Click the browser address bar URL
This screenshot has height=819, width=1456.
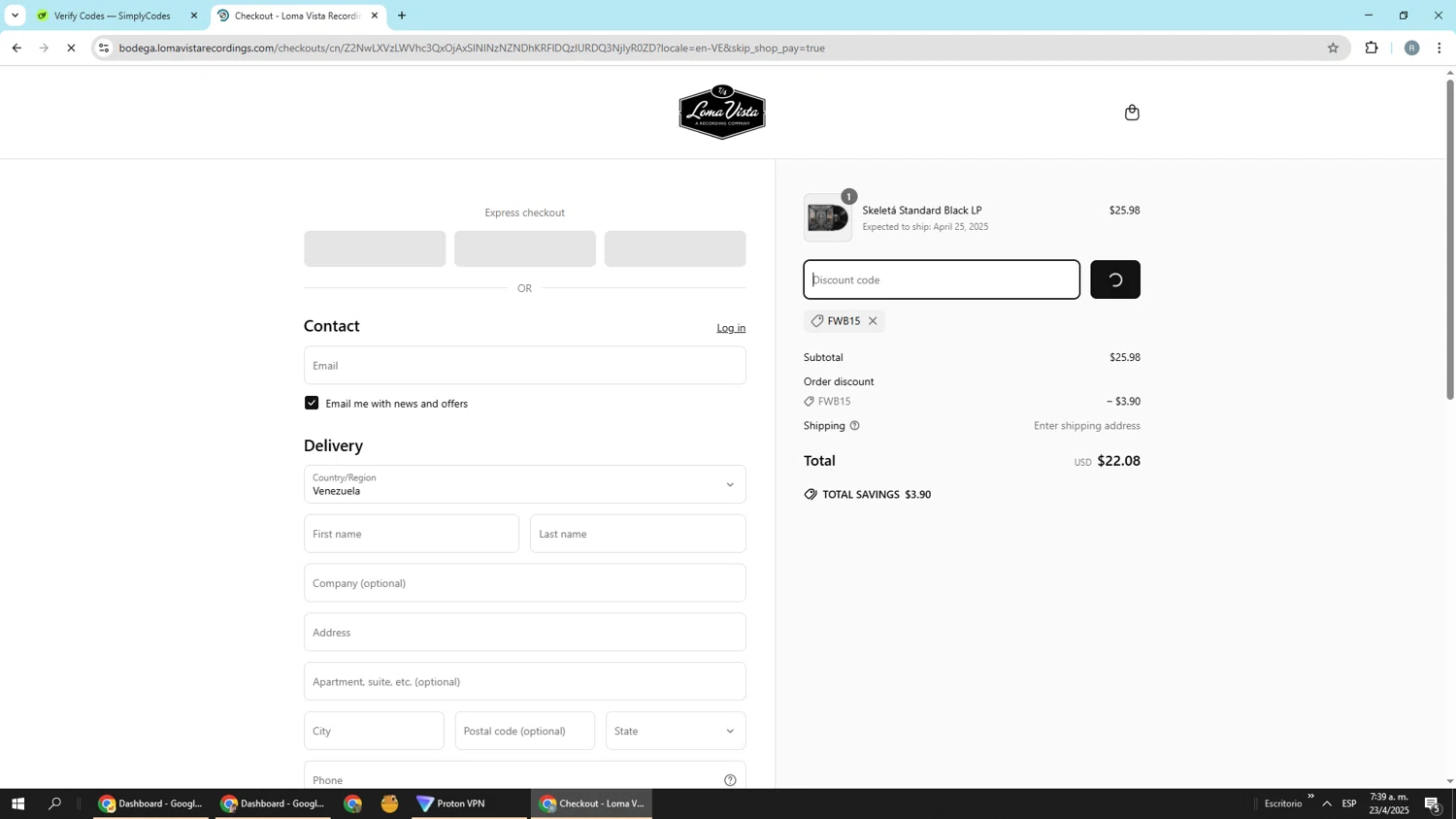tap(472, 48)
